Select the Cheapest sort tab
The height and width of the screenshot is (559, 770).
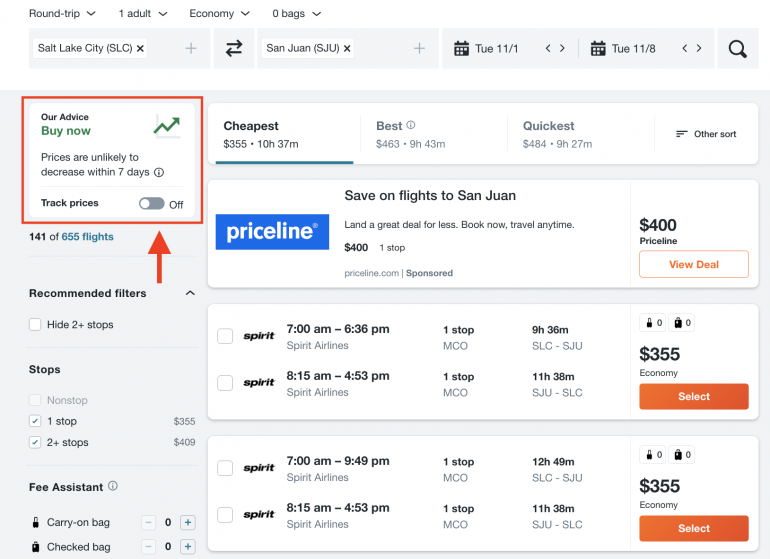[280, 134]
